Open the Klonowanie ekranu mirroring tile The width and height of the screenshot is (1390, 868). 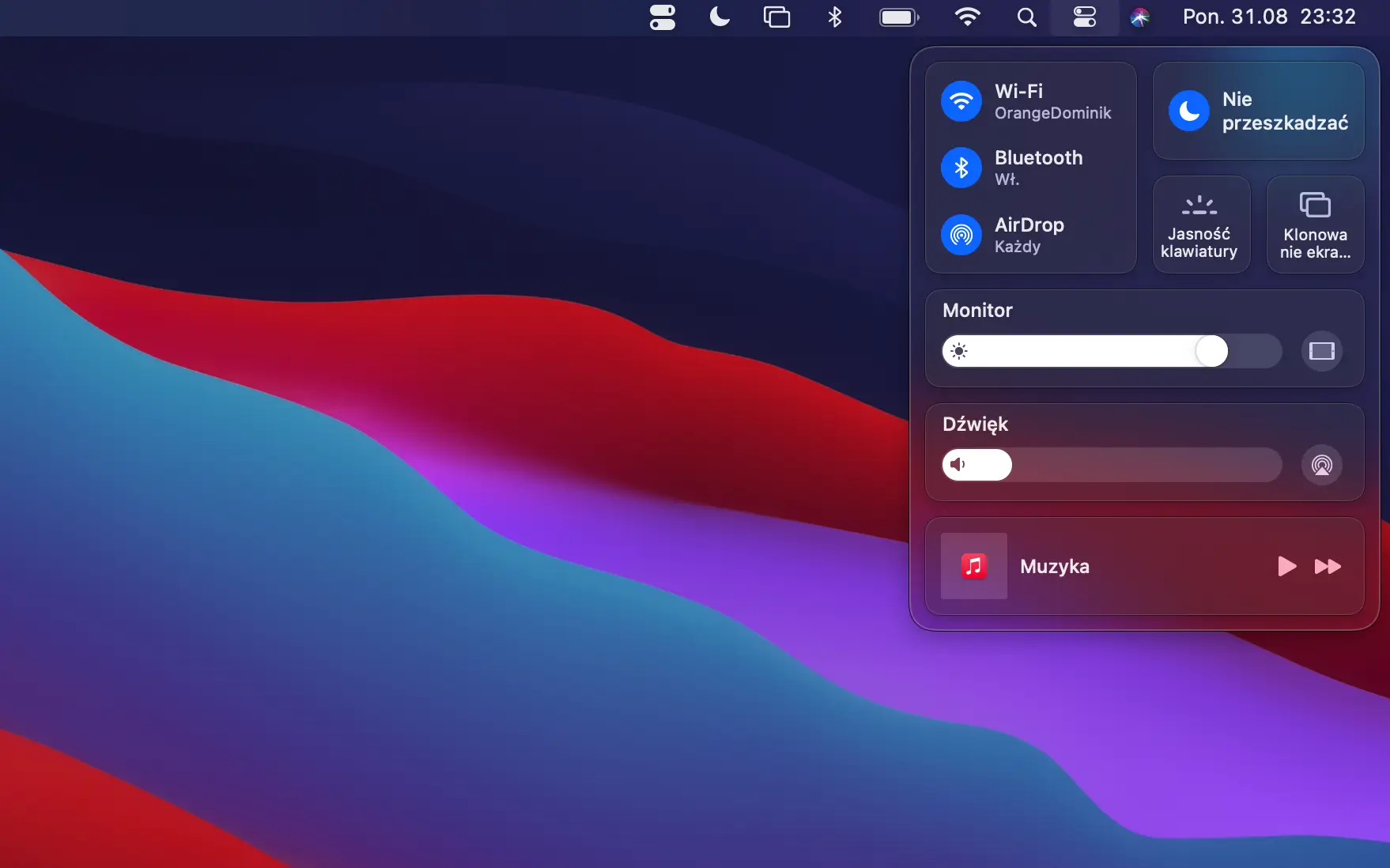(x=1315, y=225)
